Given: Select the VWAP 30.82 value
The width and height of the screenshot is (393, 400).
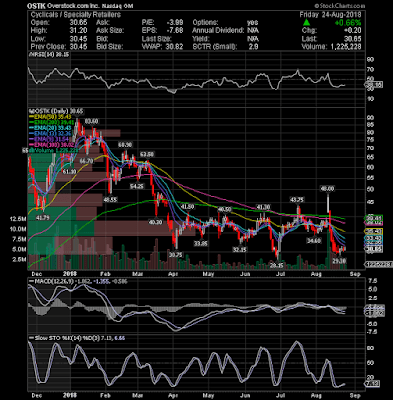Looking at the screenshot, I should [x=175, y=47].
